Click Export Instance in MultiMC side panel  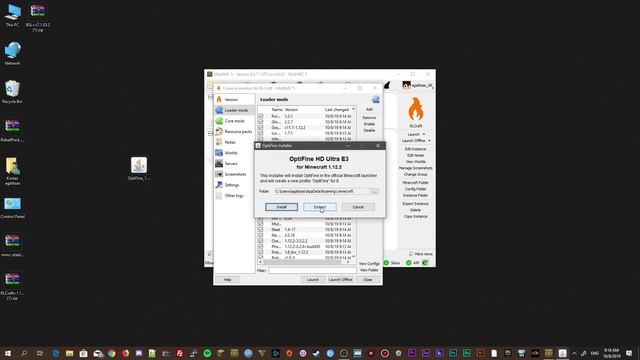tap(416, 204)
